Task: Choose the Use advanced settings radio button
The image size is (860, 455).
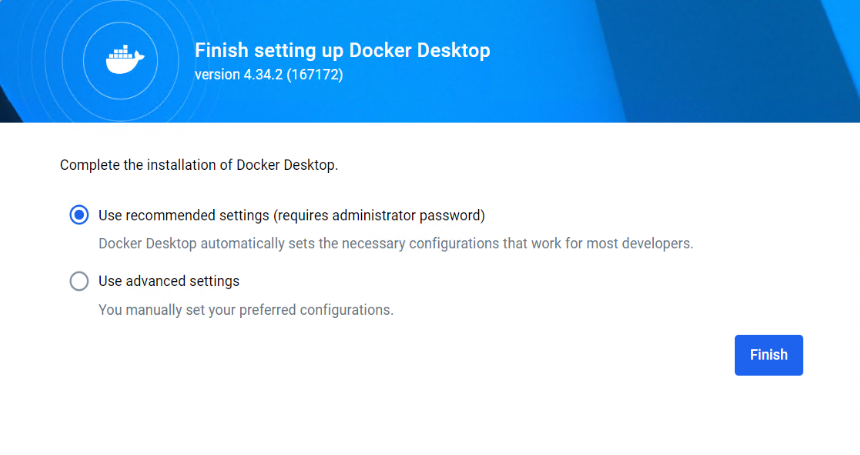Action: [x=79, y=281]
